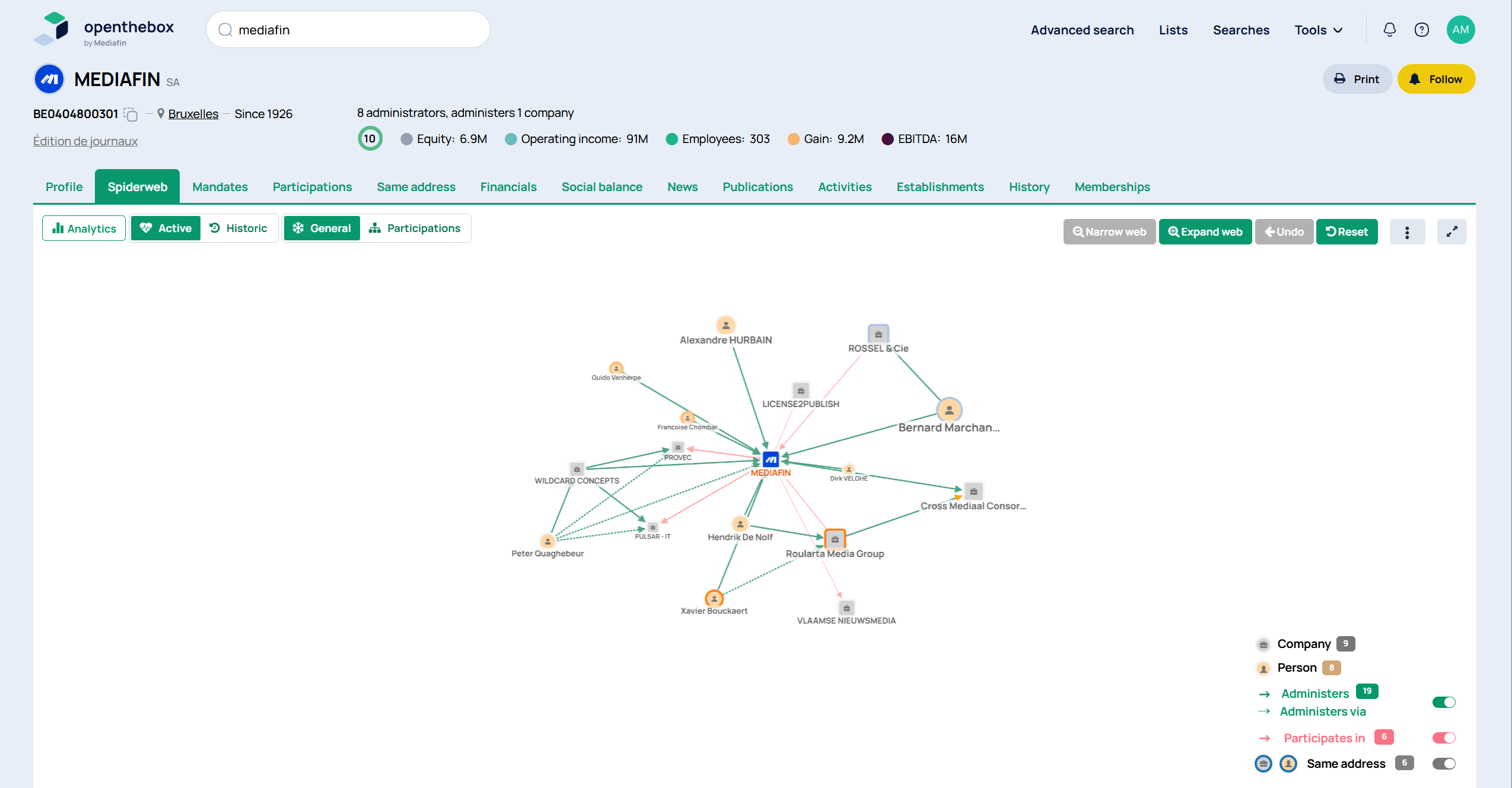Screen dimensions: 1512x788
Task: Open the Mandates tab
Action: point(219,187)
